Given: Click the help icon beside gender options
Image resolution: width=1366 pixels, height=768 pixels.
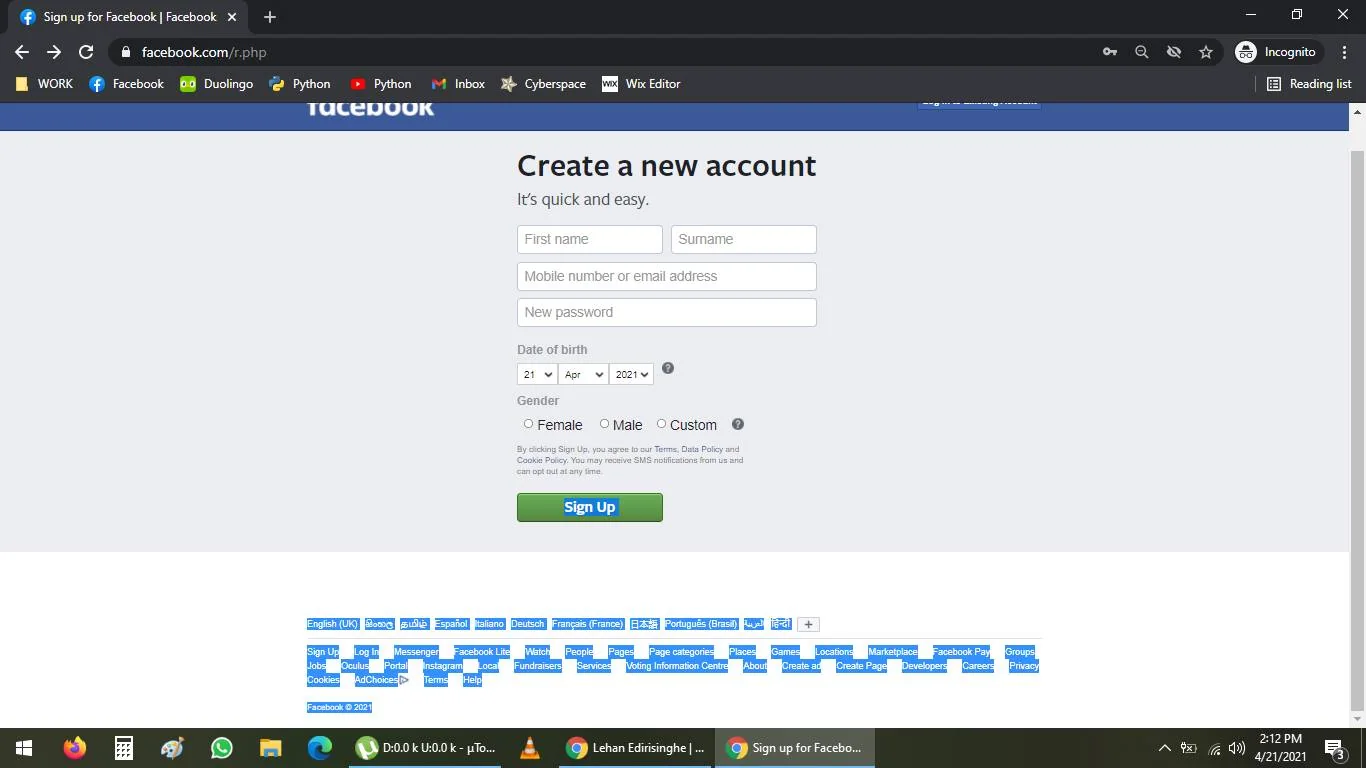Looking at the screenshot, I should (x=738, y=424).
